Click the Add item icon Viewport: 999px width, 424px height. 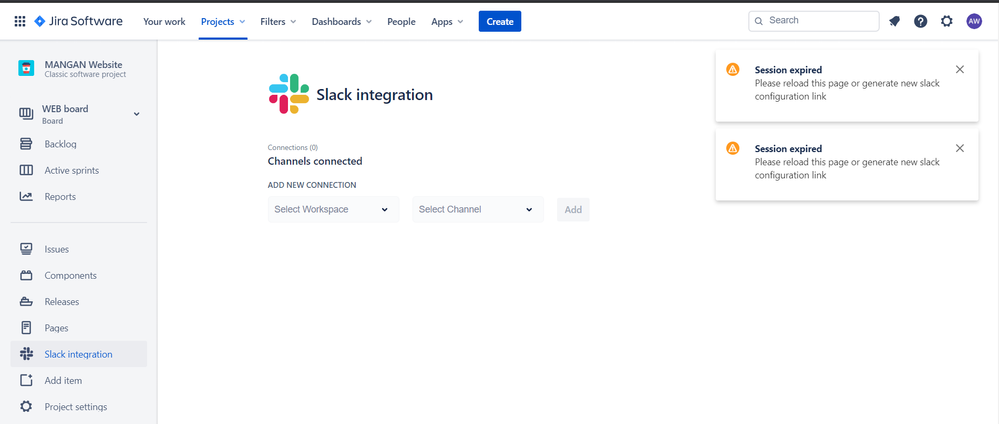26,380
